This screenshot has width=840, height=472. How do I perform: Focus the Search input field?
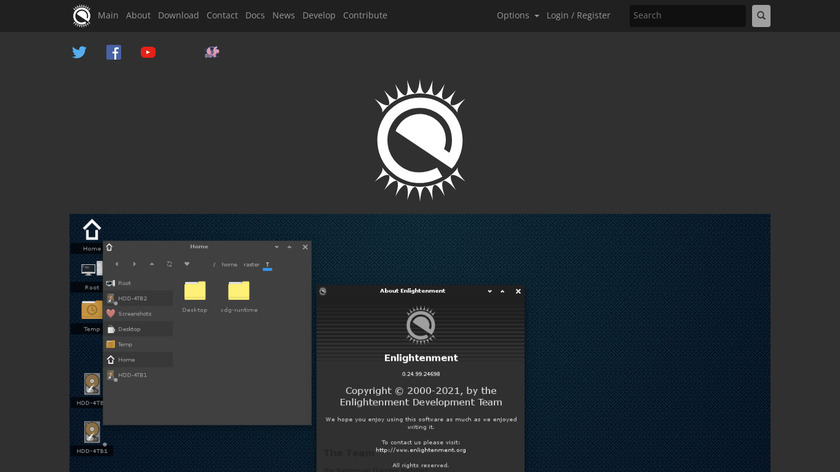687,16
